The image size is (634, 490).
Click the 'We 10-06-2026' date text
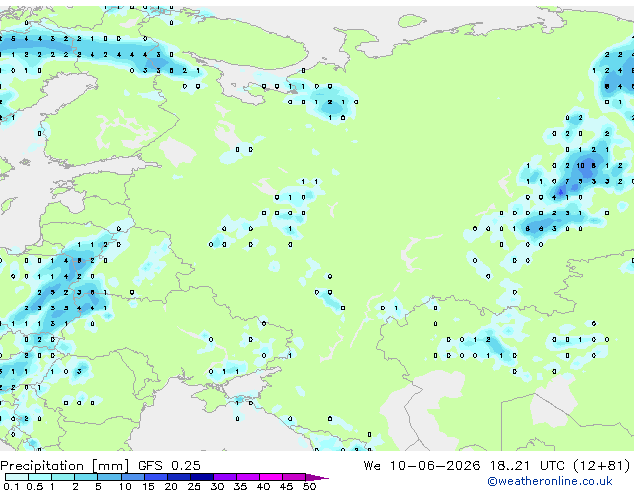(422, 466)
